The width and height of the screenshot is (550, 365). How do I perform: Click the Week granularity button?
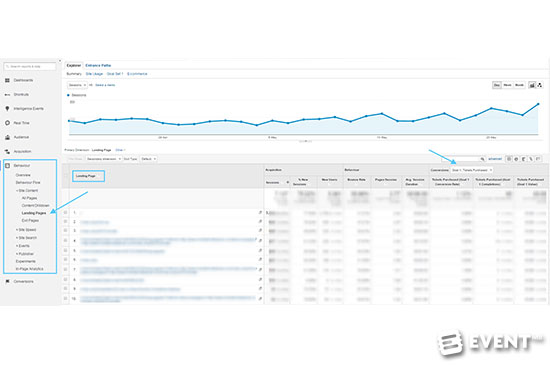pyautogui.click(x=507, y=85)
